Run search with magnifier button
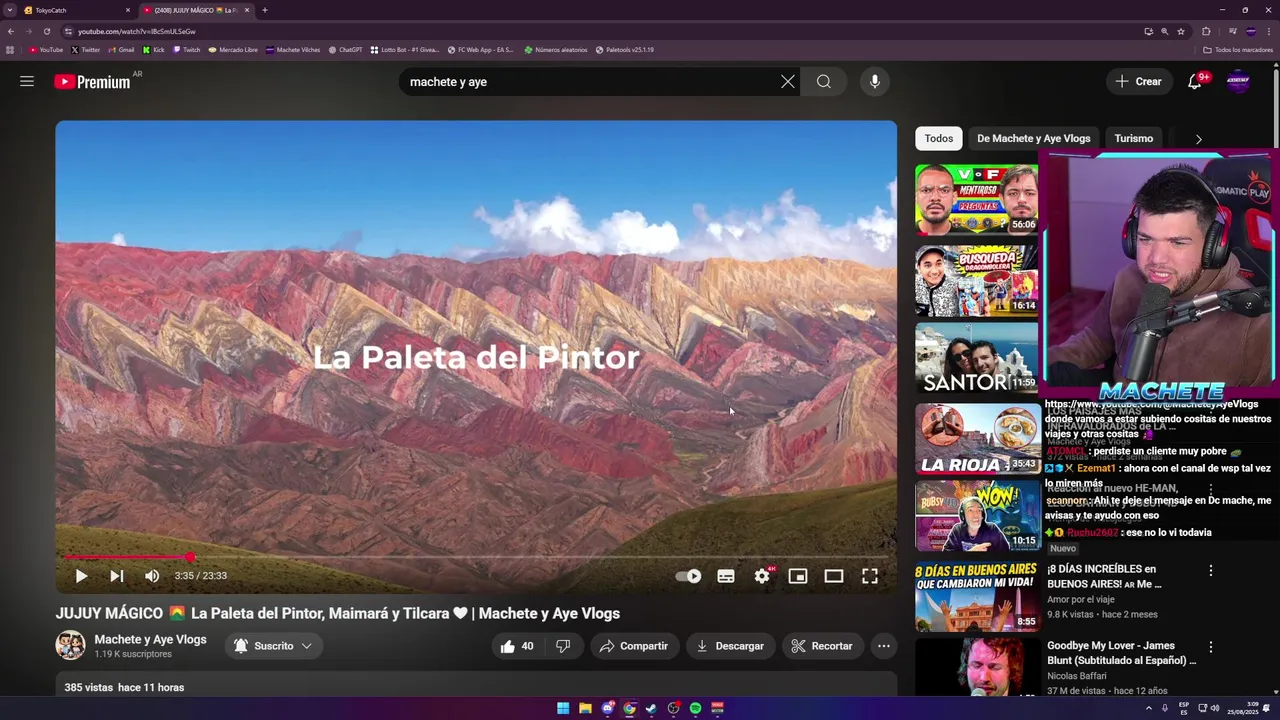 [823, 82]
